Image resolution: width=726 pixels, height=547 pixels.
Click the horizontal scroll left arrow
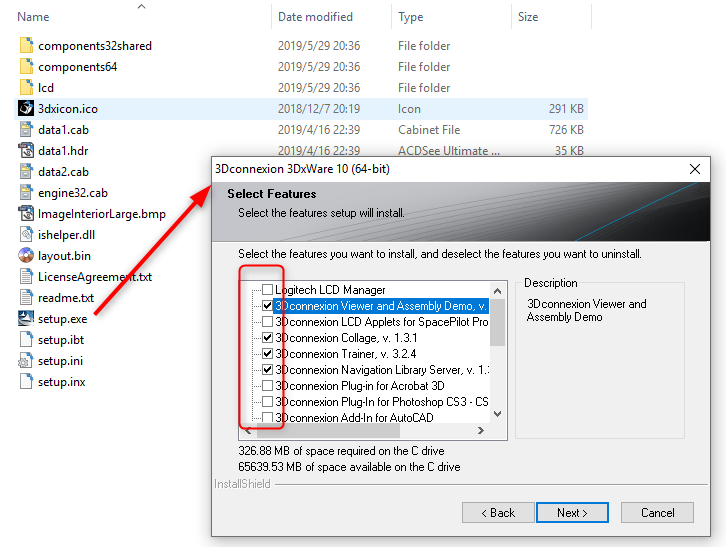248,430
